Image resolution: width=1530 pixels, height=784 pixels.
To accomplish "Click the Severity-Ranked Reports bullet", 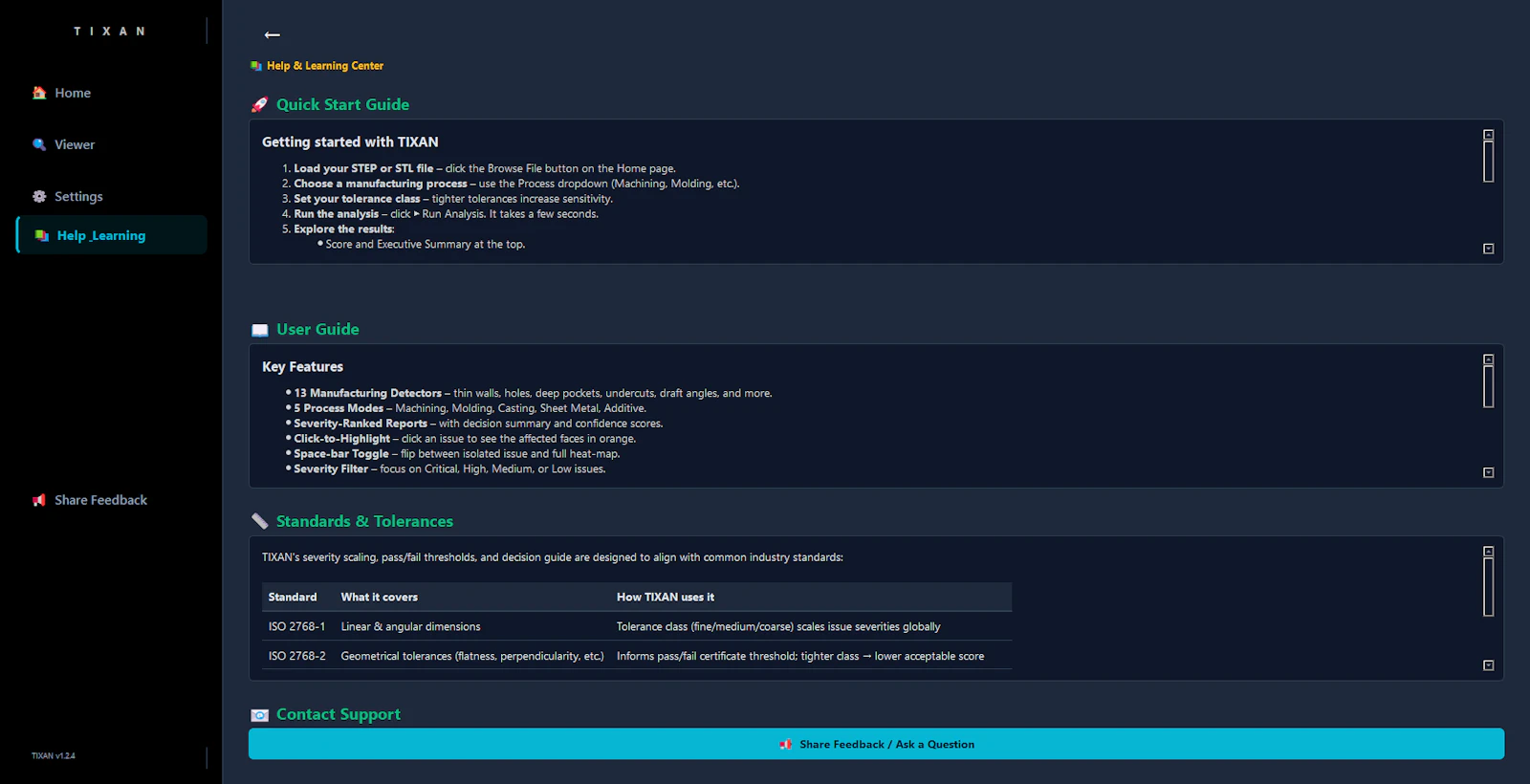I will [x=478, y=424].
